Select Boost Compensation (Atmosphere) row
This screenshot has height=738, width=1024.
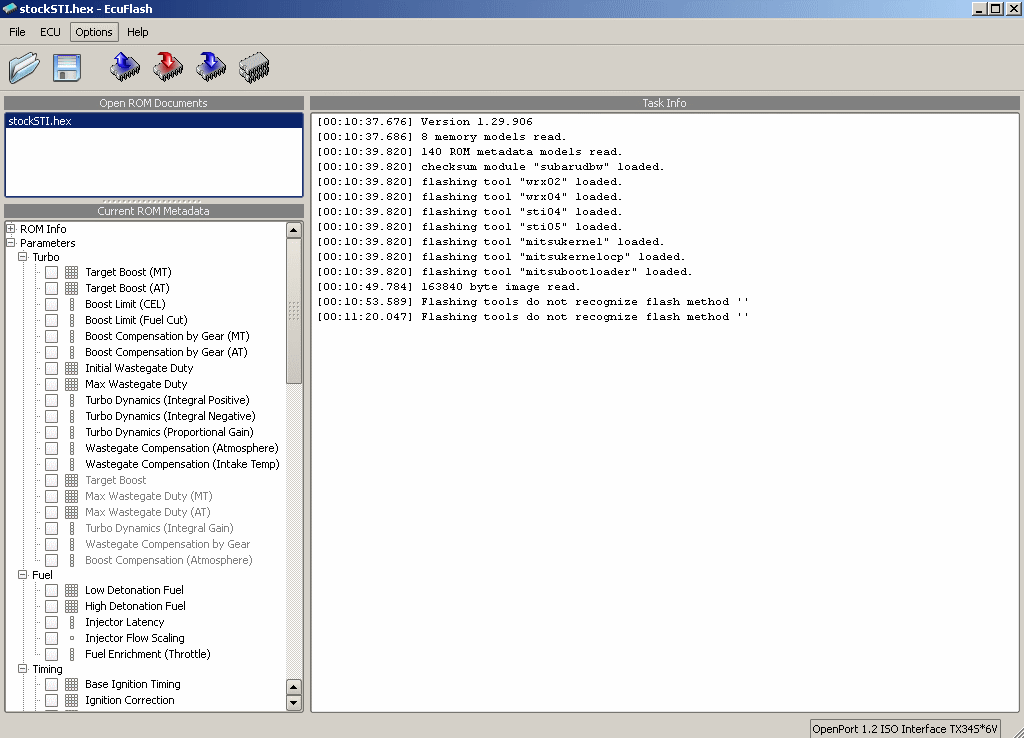click(168, 560)
